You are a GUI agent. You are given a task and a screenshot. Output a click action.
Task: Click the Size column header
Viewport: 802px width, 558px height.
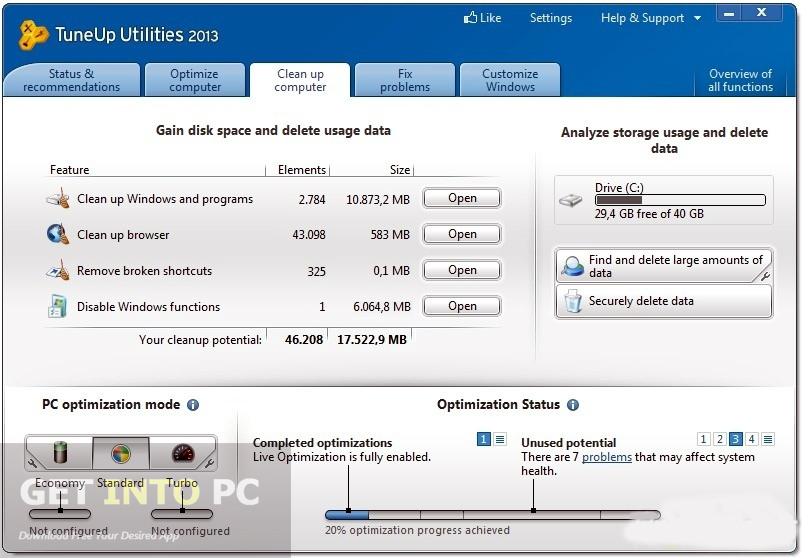(x=399, y=170)
